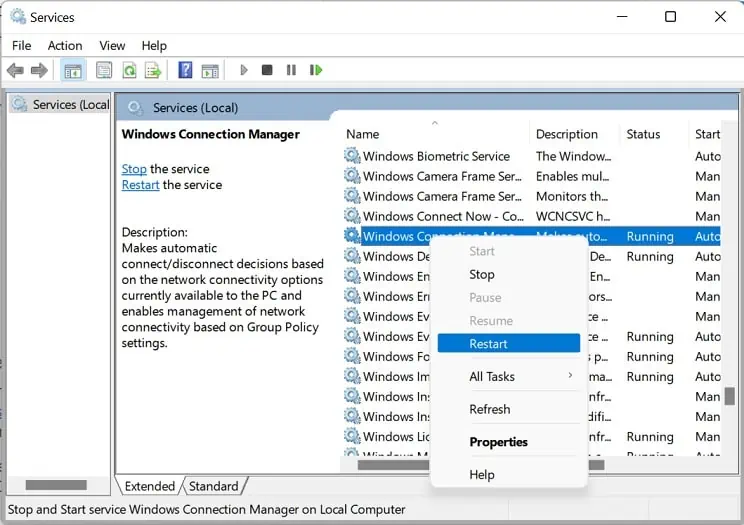Select Windows Connect Now - Co... row
This screenshot has width=744, height=525.
(531, 216)
